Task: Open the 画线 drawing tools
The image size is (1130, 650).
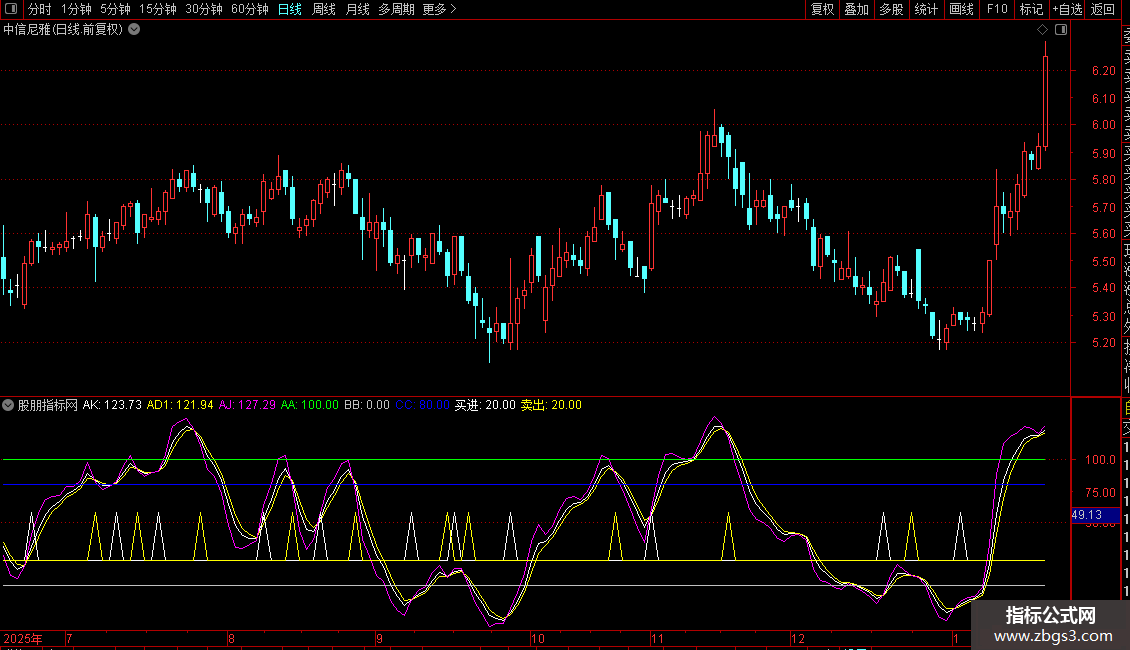Action: tap(961, 9)
